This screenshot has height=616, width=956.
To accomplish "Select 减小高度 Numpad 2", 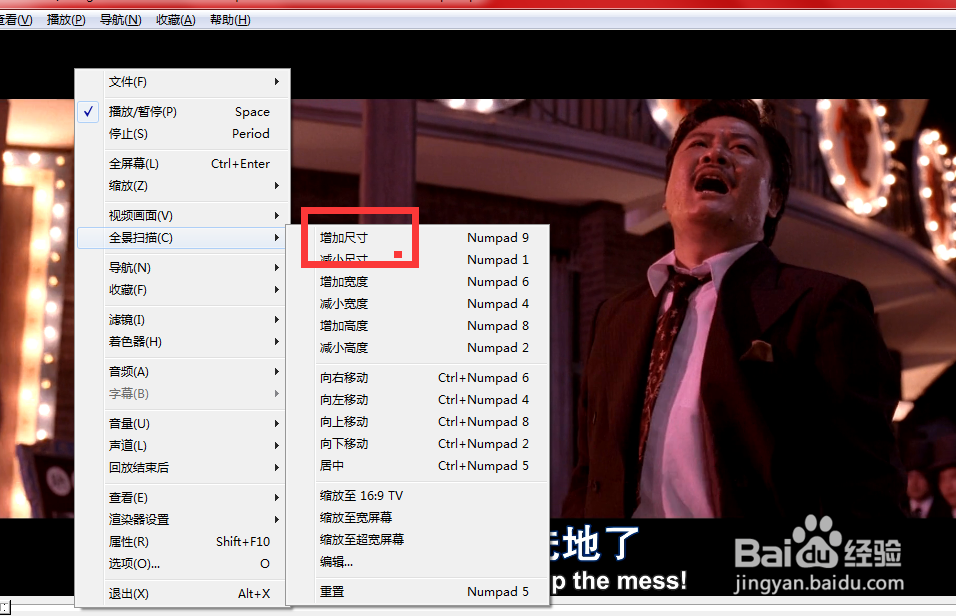I will pyautogui.click(x=418, y=348).
